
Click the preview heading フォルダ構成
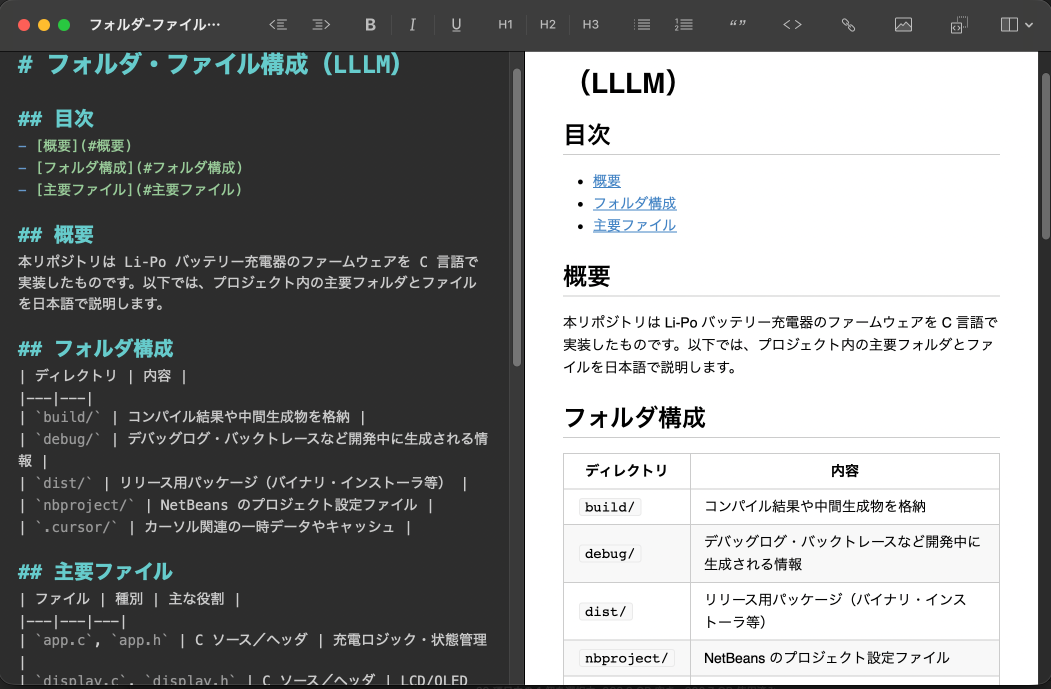[x=634, y=418]
